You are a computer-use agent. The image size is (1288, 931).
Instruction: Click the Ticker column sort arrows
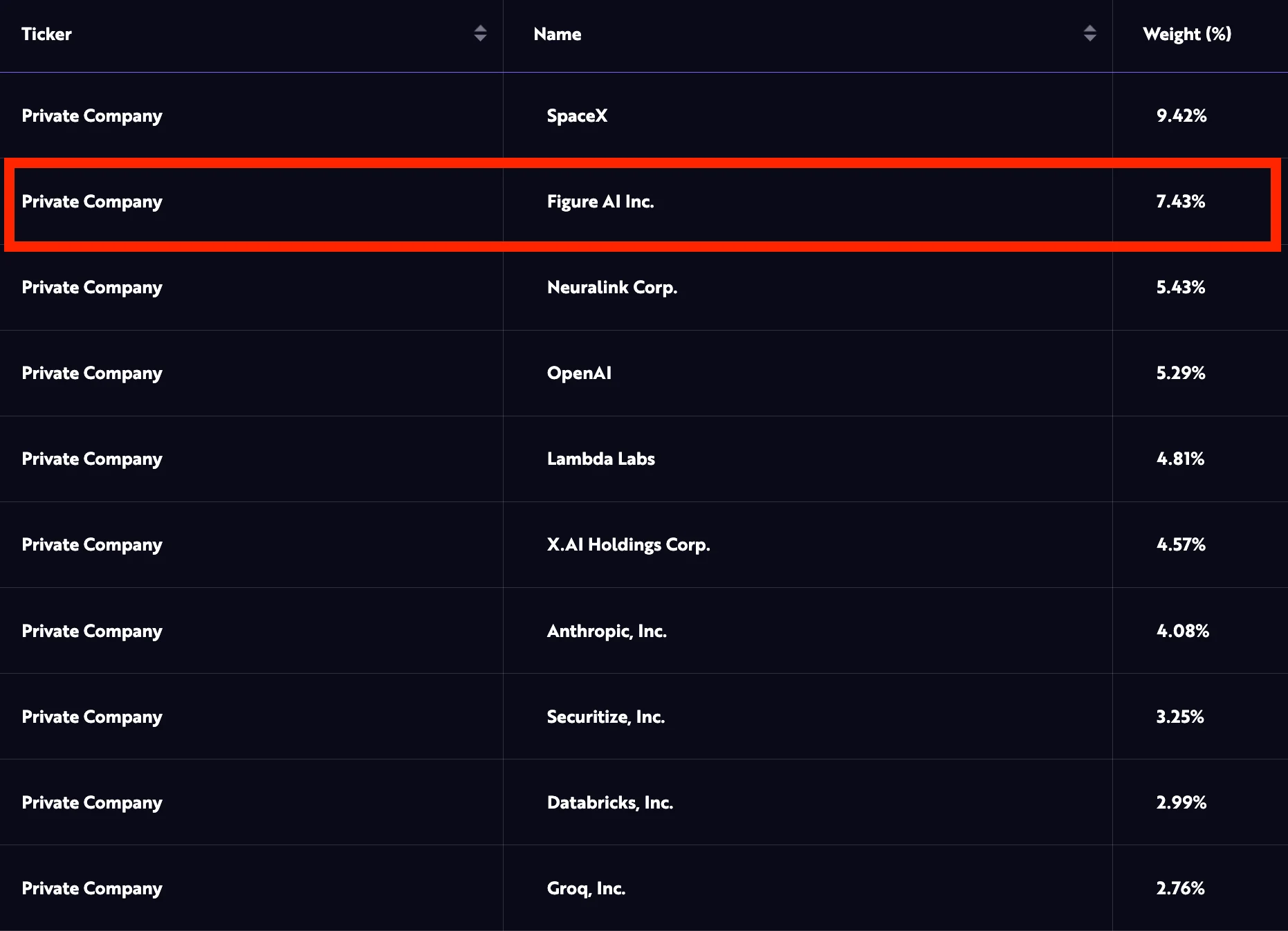click(480, 33)
